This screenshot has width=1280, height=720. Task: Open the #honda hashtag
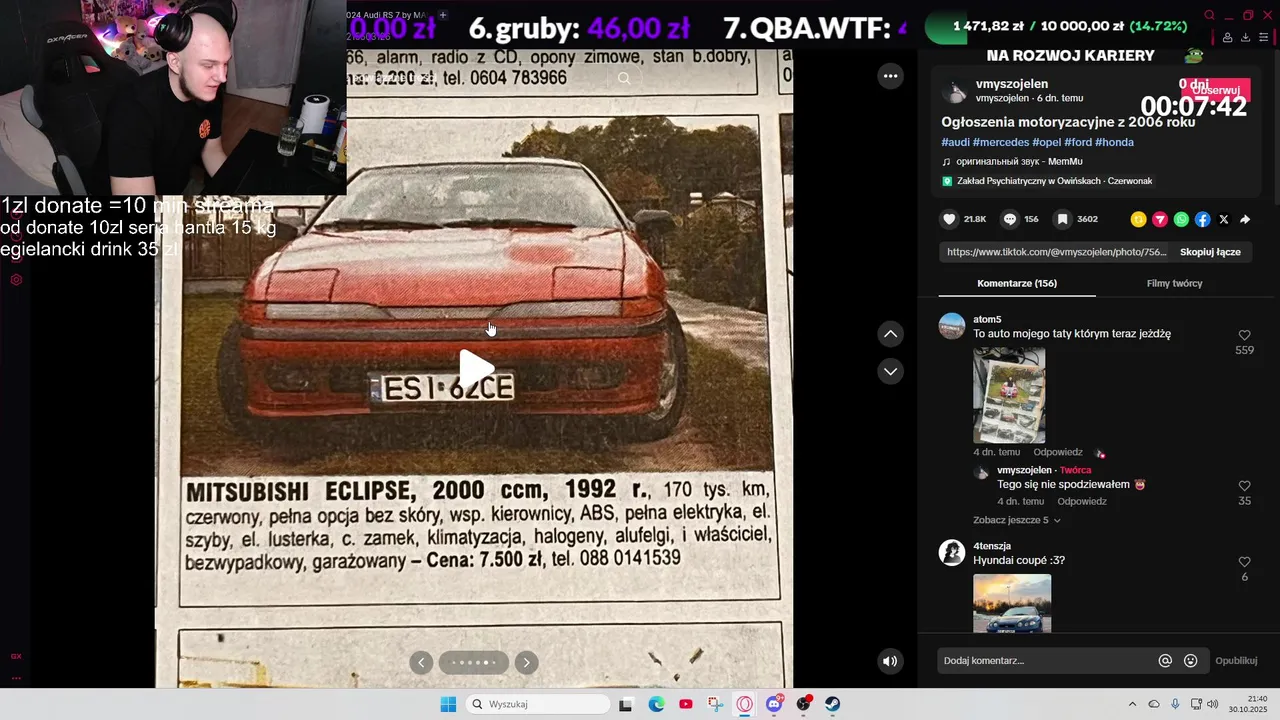(1114, 142)
